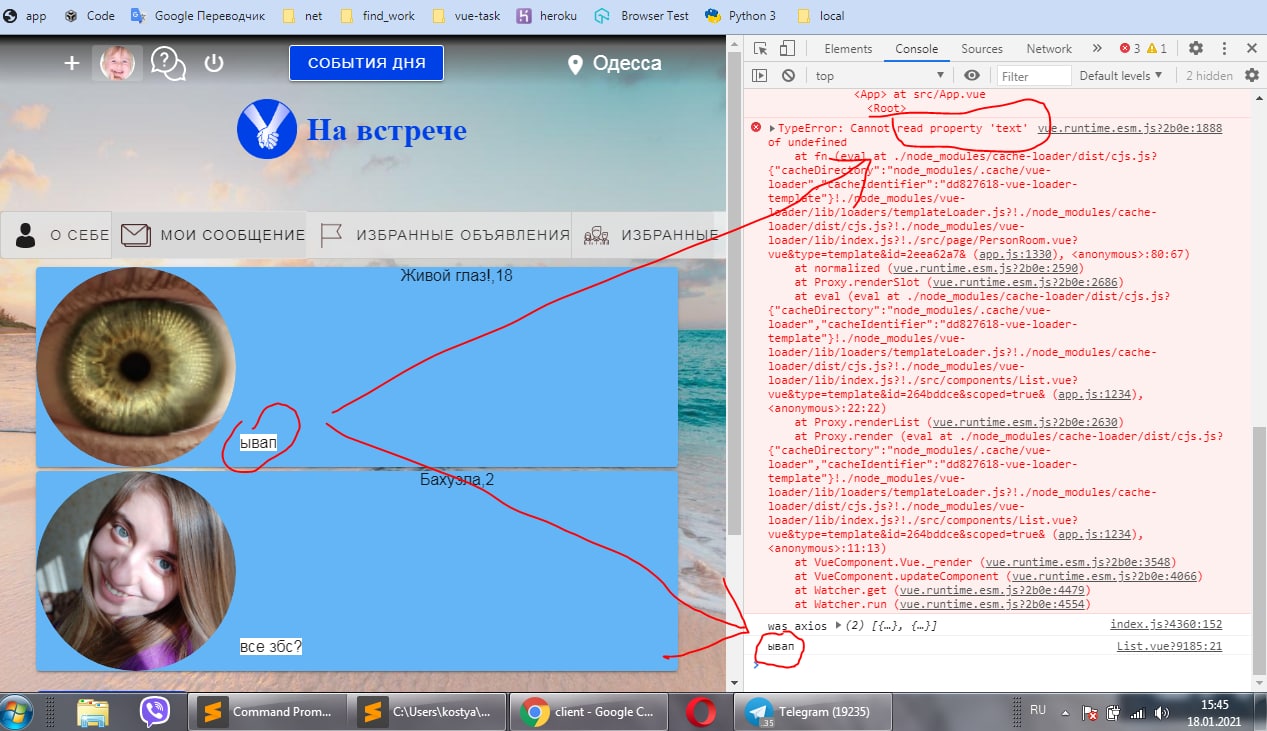Open the heroku bookmark

(546, 15)
